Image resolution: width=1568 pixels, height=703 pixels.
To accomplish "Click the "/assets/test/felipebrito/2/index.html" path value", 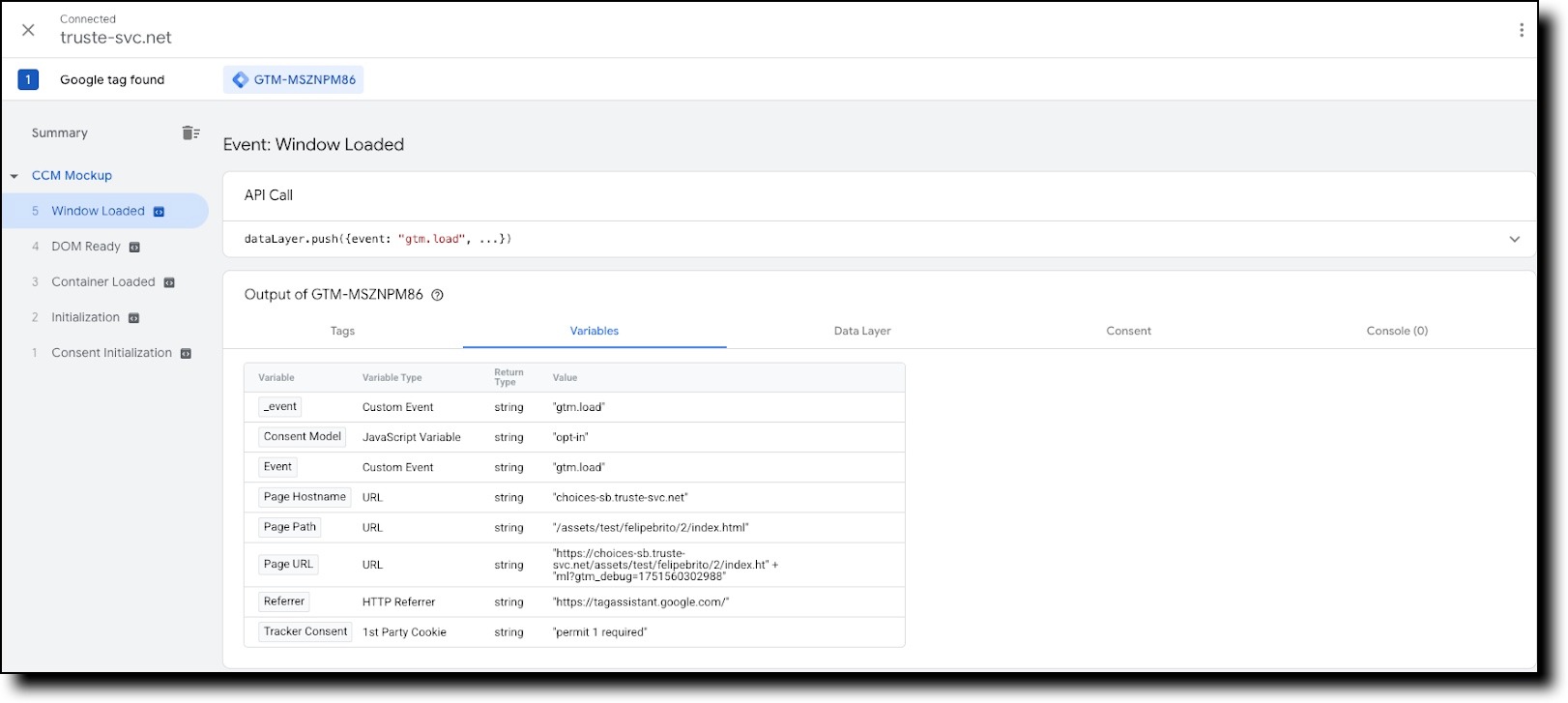I will (x=651, y=528).
